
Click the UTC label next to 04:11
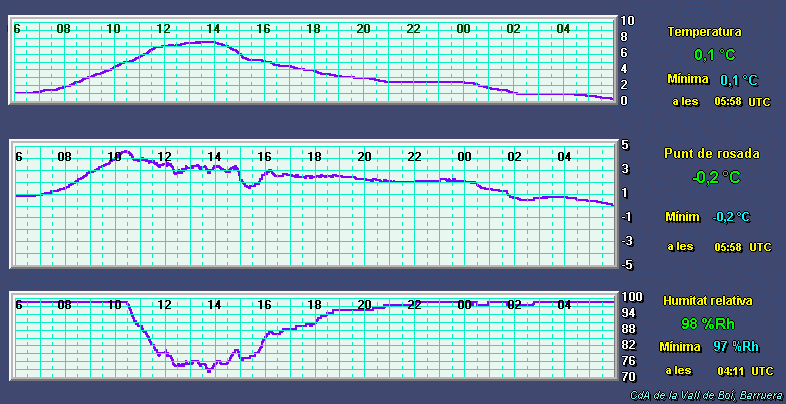(x=762, y=372)
